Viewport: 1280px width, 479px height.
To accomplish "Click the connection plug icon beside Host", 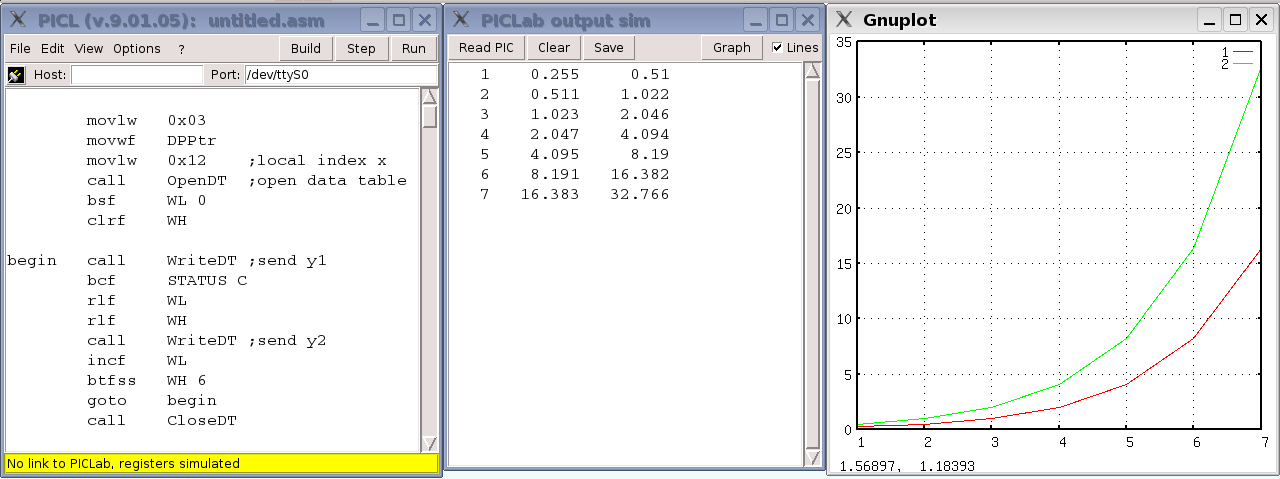I will click(x=16, y=75).
